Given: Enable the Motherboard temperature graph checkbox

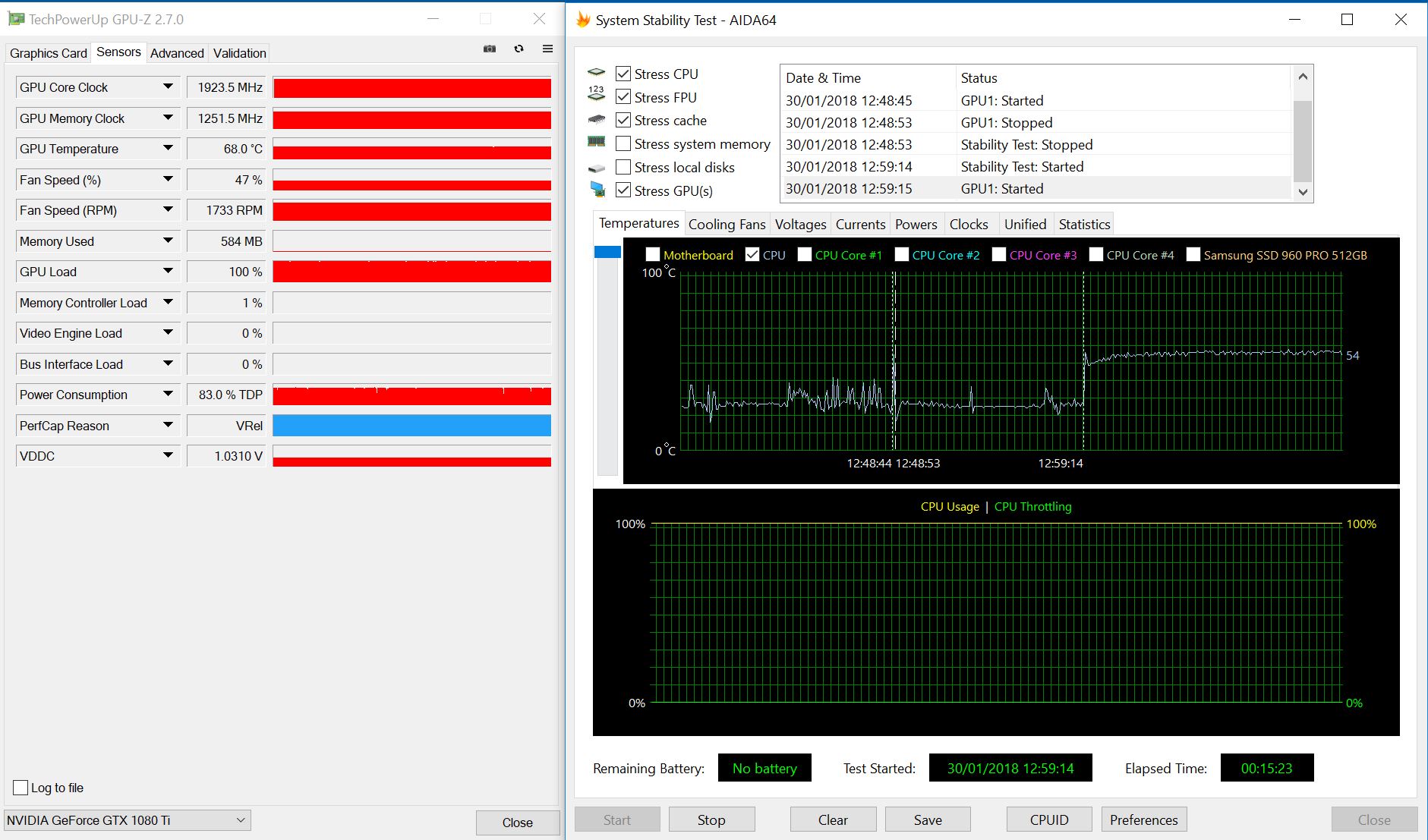Looking at the screenshot, I should point(653,255).
